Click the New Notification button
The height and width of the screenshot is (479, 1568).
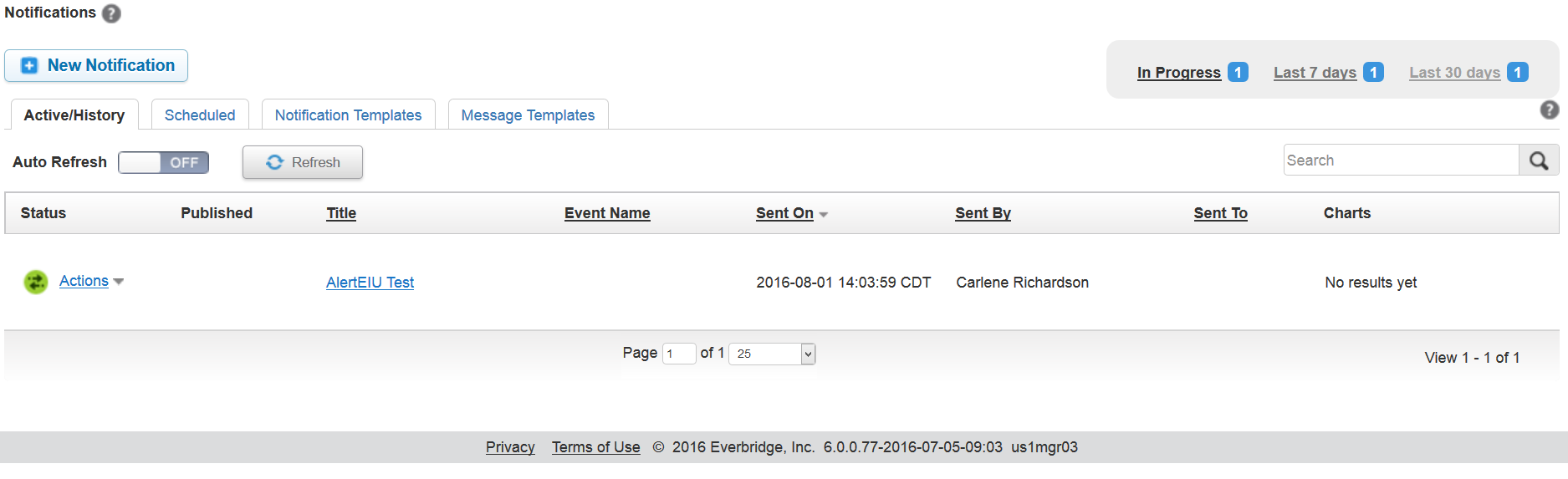(96, 66)
